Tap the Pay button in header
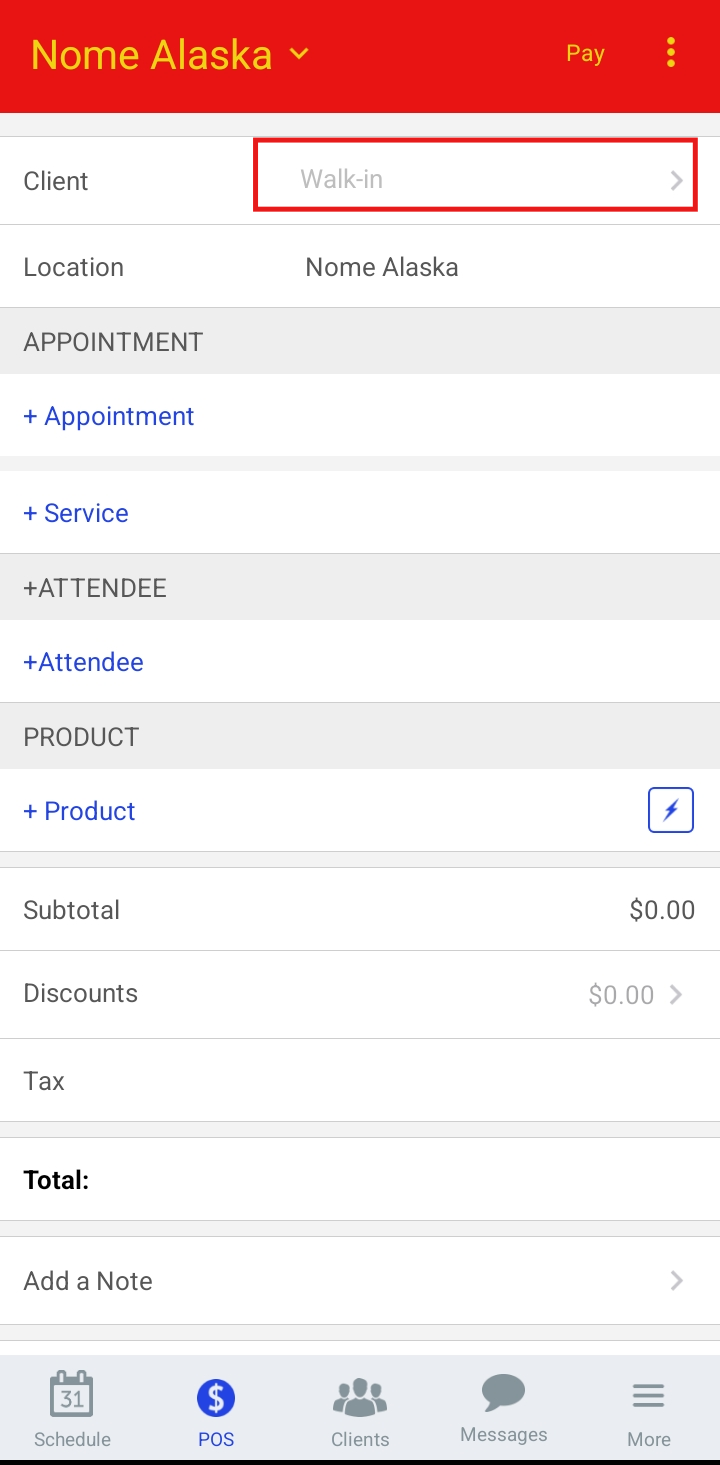This screenshot has height=1465, width=720. point(585,53)
